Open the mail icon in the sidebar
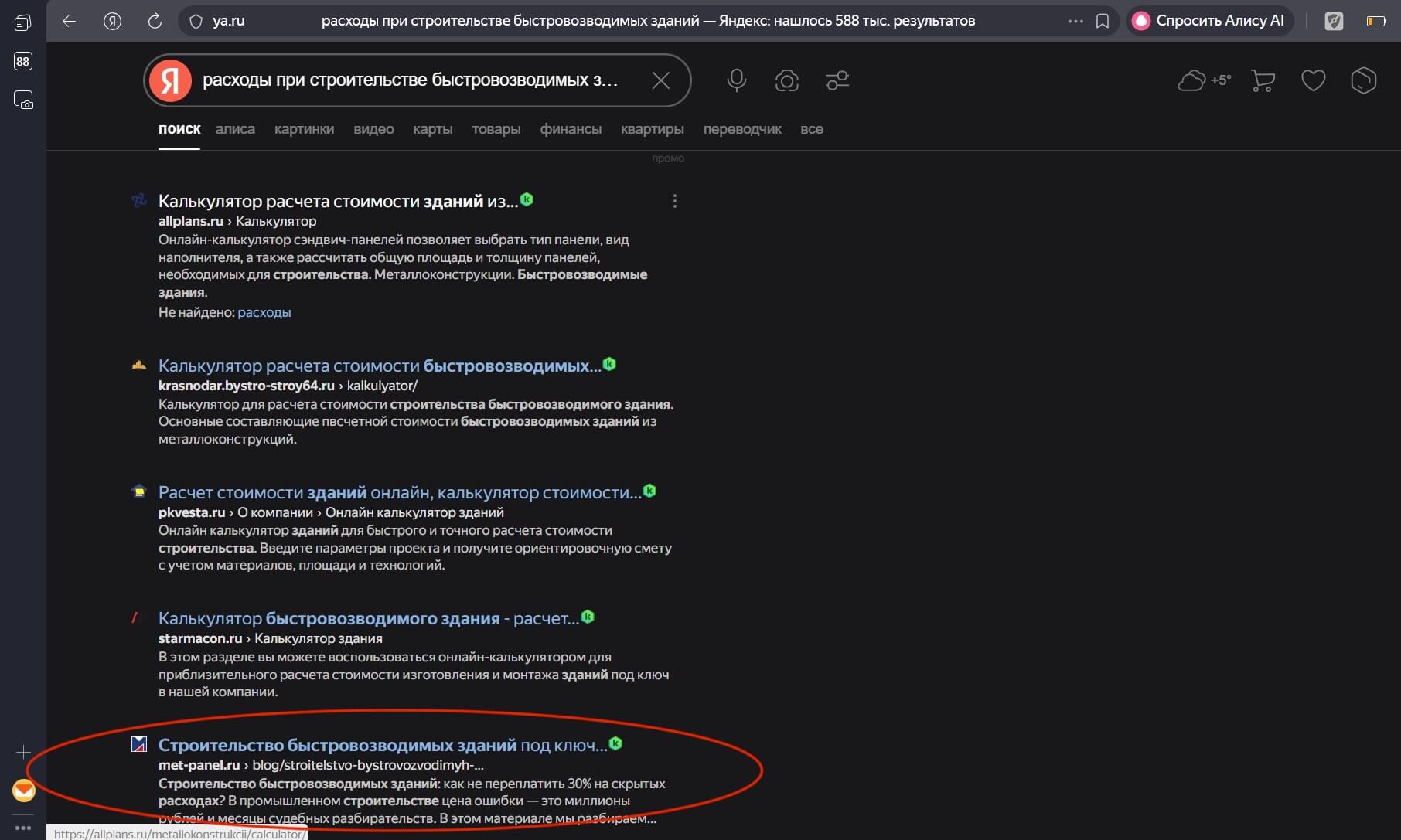This screenshot has height=840, width=1401. [x=23, y=791]
